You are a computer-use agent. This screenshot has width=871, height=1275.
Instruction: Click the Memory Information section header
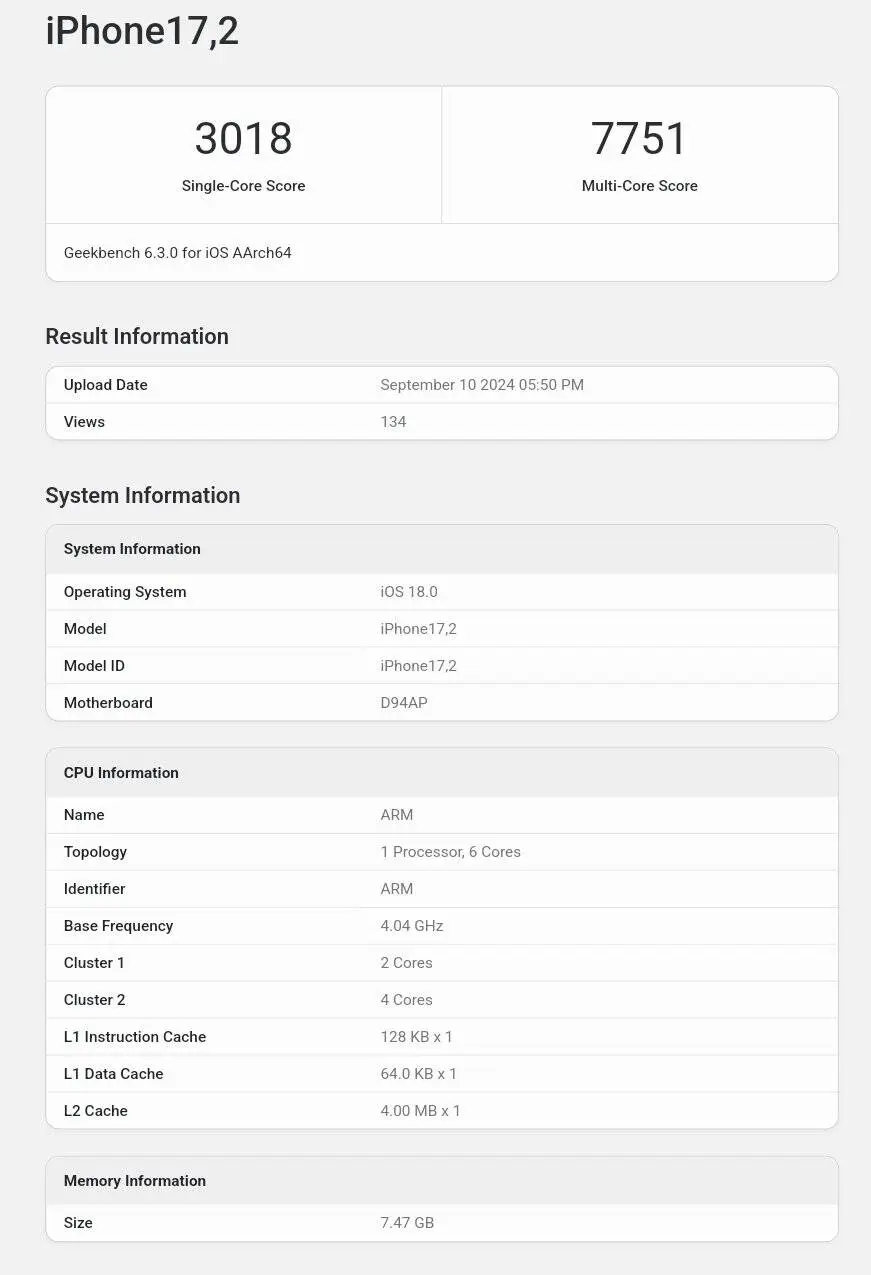coord(134,1180)
